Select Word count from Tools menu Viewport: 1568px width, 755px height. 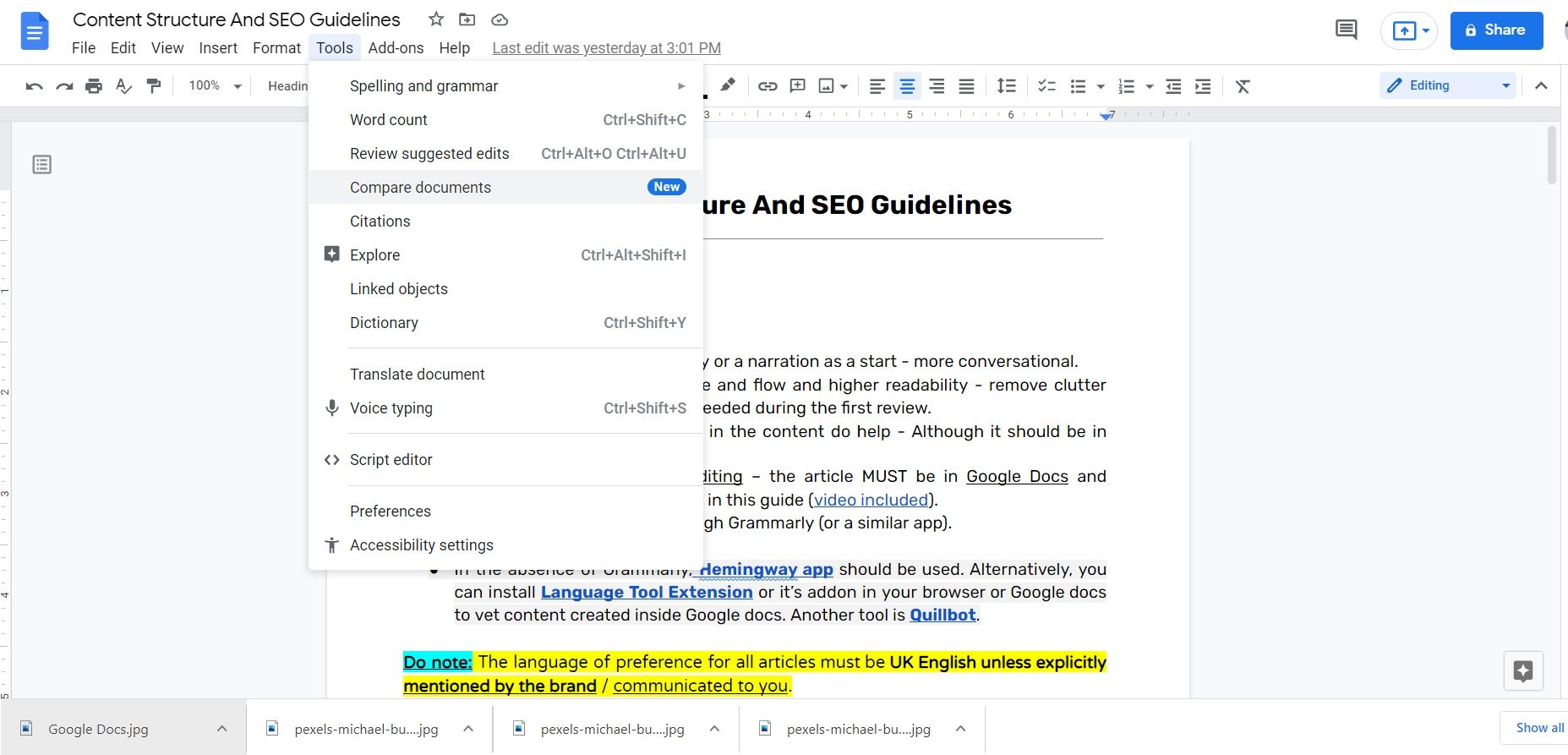coord(505,120)
